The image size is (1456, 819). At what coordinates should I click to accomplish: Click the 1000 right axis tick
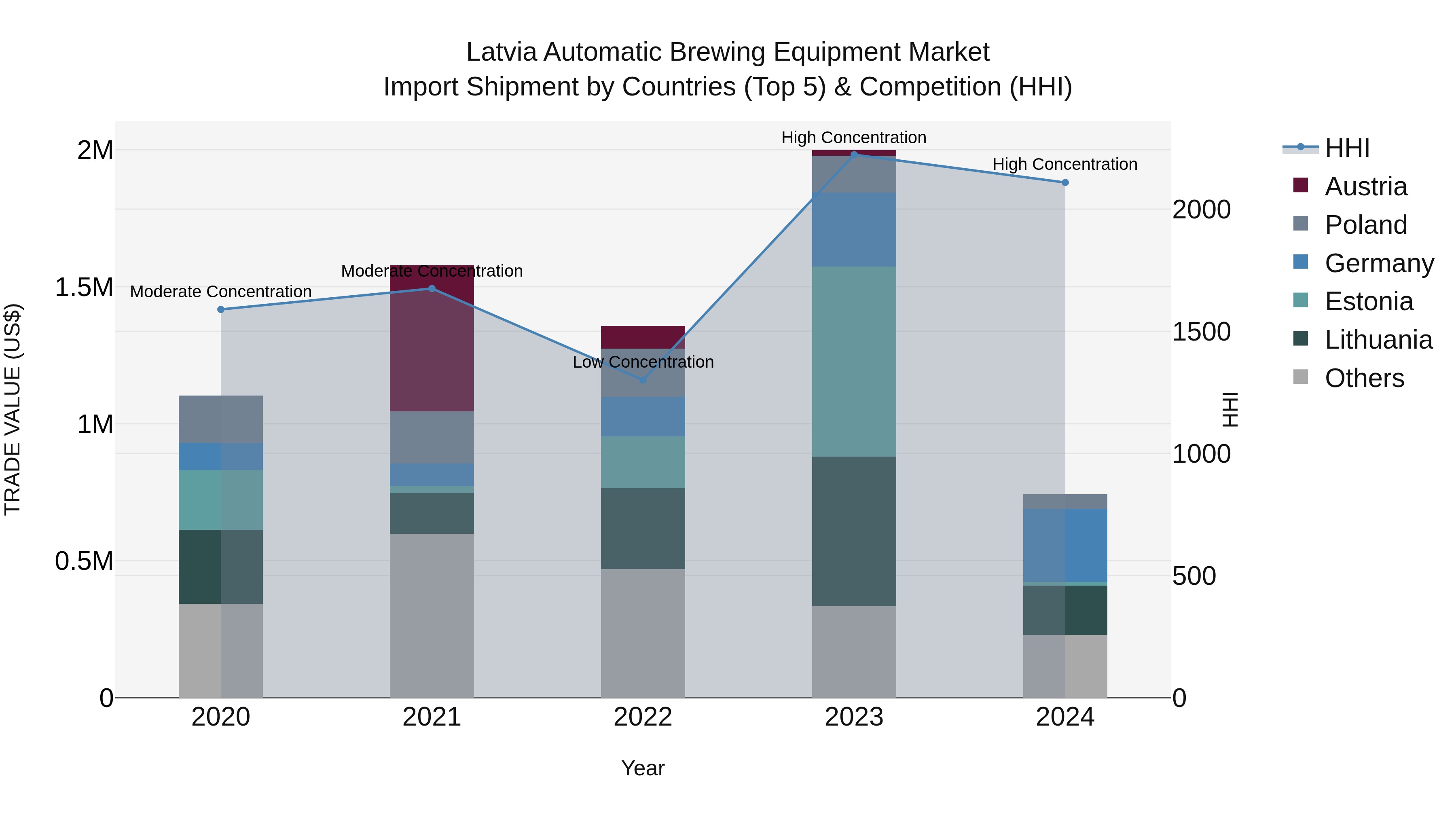tap(1202, 454)
